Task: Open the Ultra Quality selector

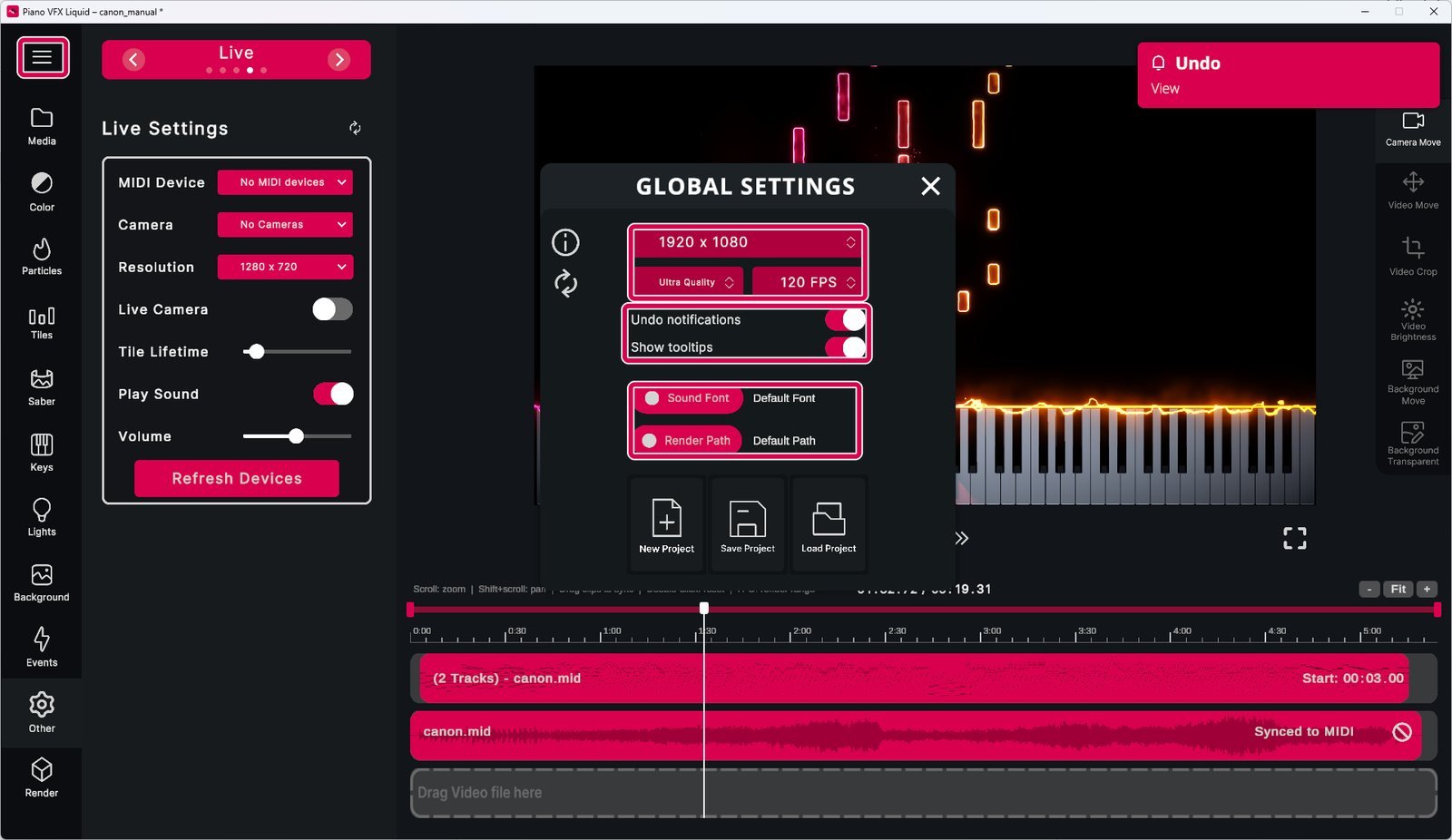Action: (688, 282)
